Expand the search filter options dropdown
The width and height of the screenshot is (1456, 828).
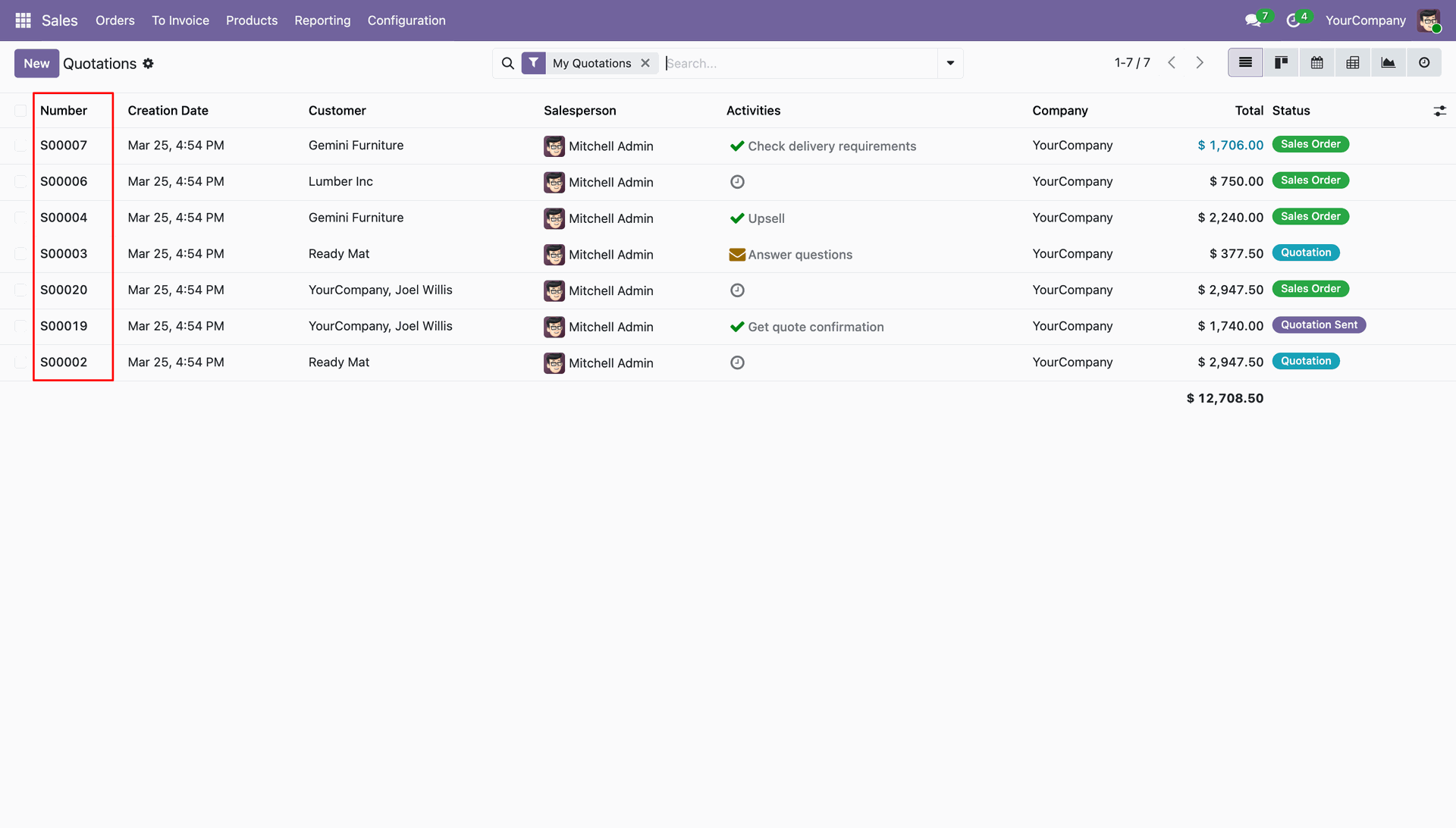click(x=950, y=63)
